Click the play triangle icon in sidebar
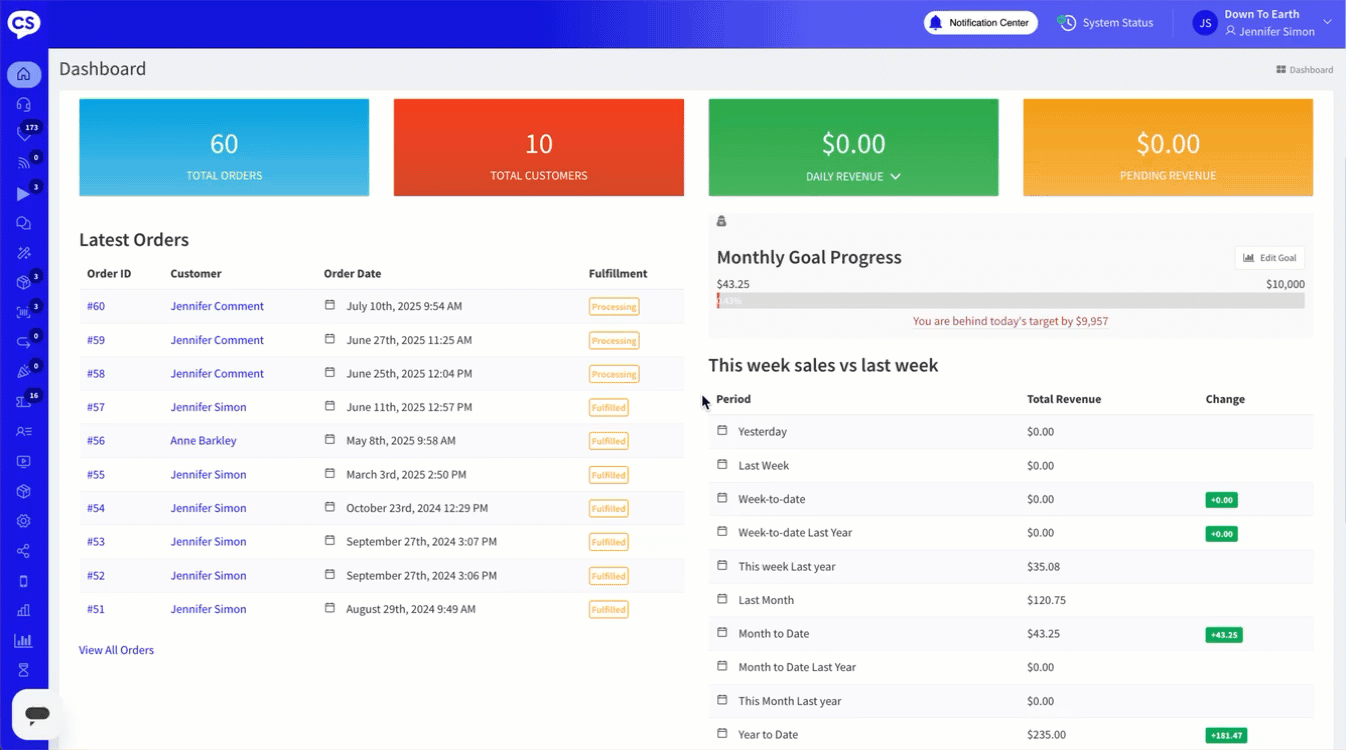The height and width of the screenshot is (750, 1346). pos(24,194)
